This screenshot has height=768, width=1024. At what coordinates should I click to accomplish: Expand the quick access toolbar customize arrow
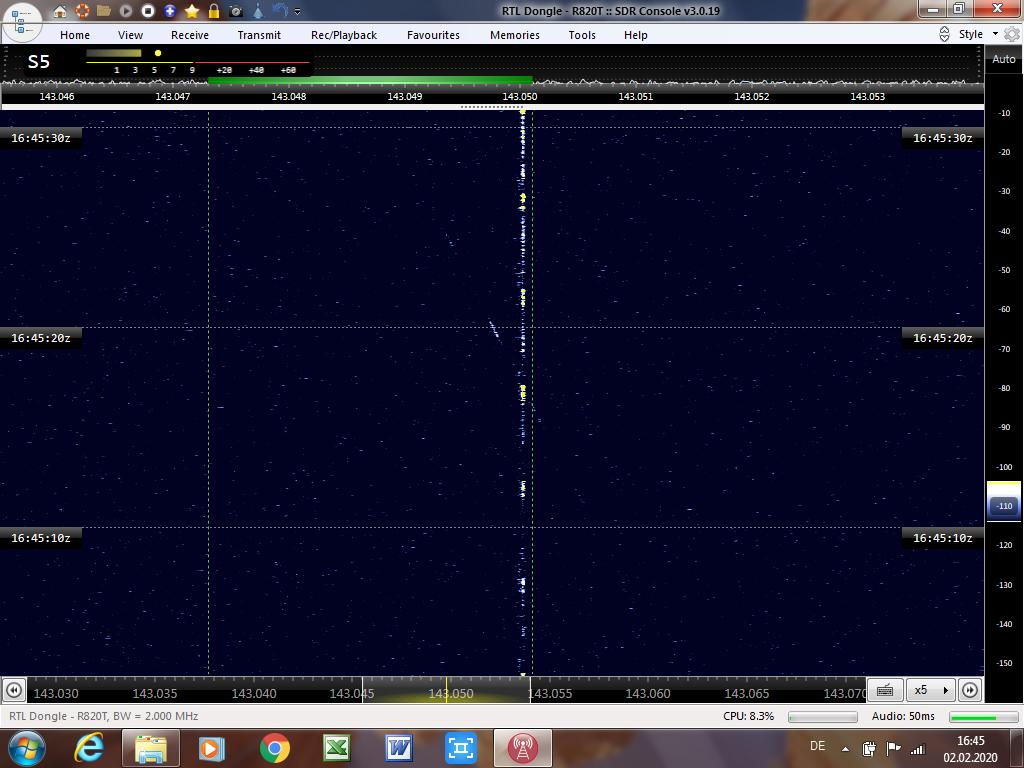(x=298, y=12)
